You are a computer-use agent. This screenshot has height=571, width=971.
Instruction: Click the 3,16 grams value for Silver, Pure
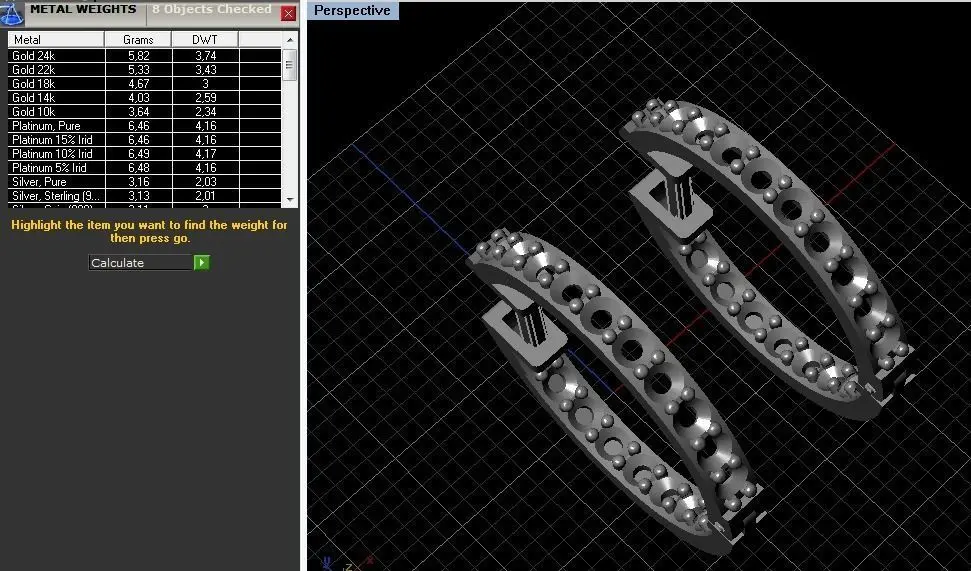[139, 182]
